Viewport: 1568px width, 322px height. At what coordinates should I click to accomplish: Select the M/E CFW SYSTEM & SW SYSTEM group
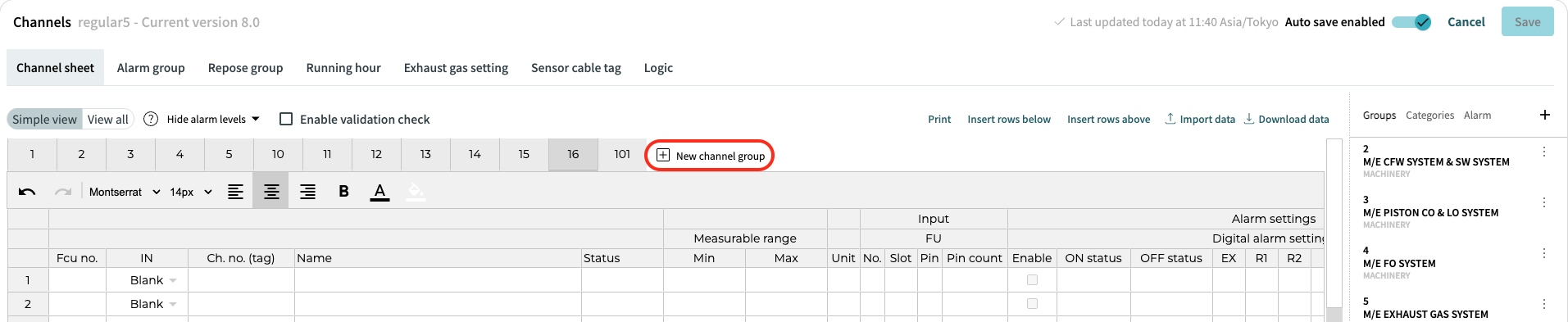(1436, 161)
